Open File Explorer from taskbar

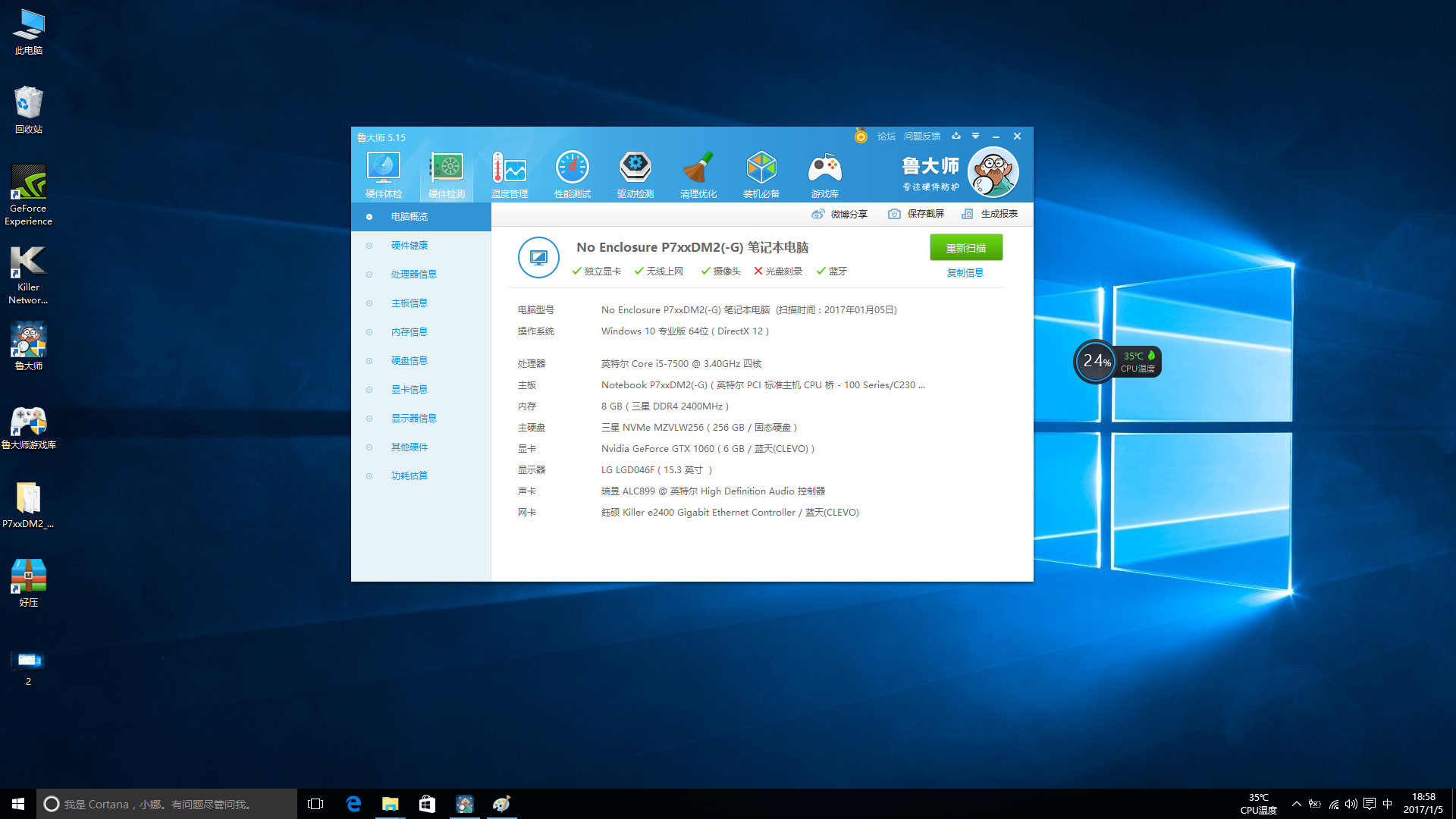[391, 804]
